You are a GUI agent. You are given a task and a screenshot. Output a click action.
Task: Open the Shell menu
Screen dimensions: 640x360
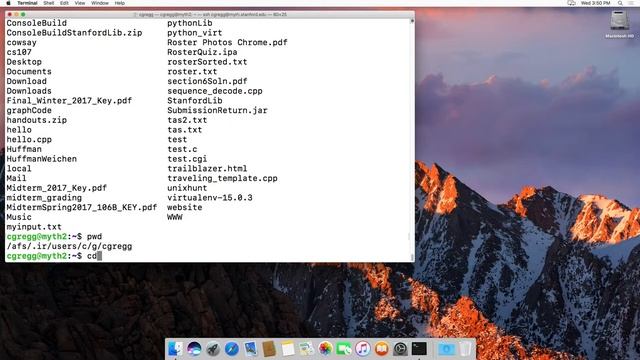tap(49, 3)
